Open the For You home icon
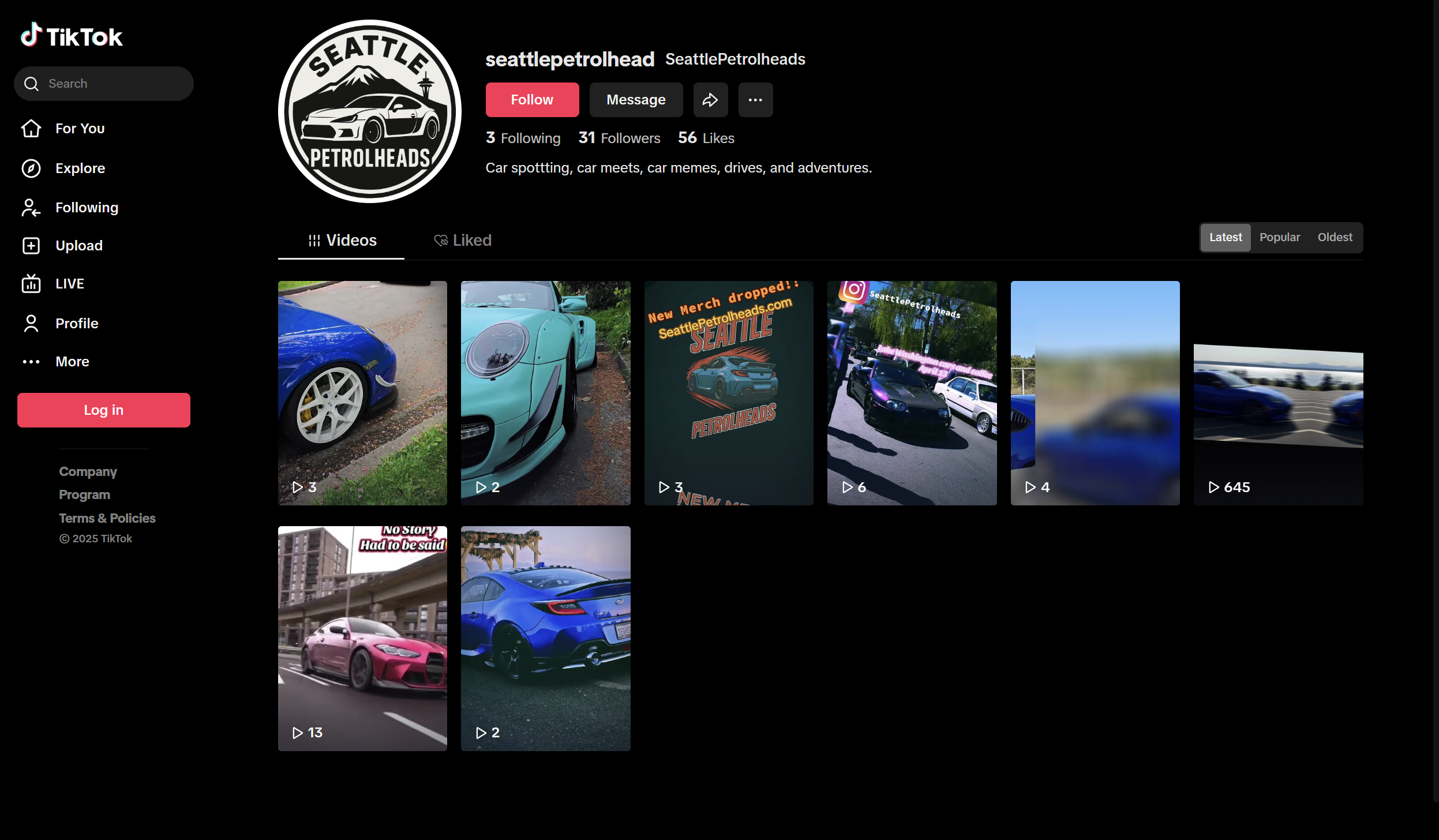The height and width of the screenshot is (840, 1439). (31, 129)
